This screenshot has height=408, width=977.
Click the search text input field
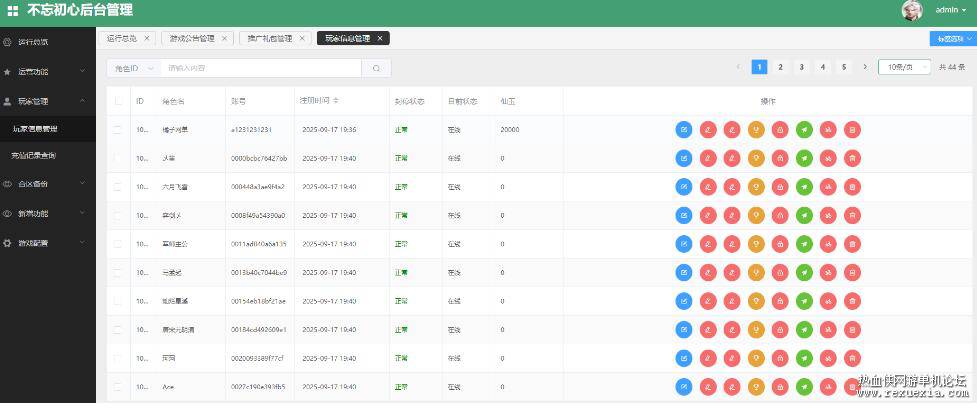pos(261,68)
